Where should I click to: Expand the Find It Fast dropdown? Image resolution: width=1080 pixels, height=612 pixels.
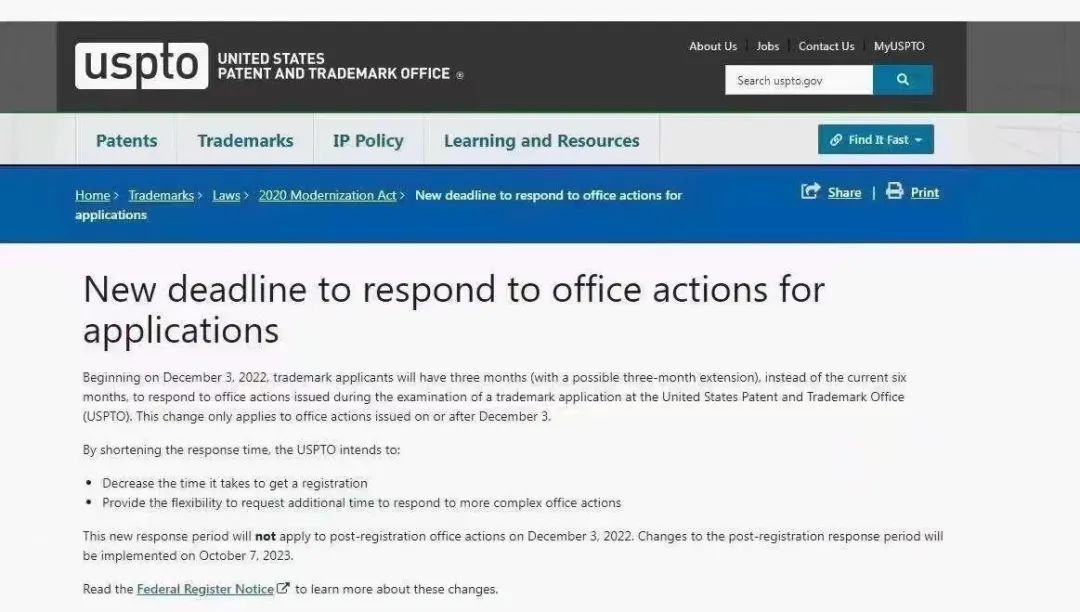(x=875, y=140)
